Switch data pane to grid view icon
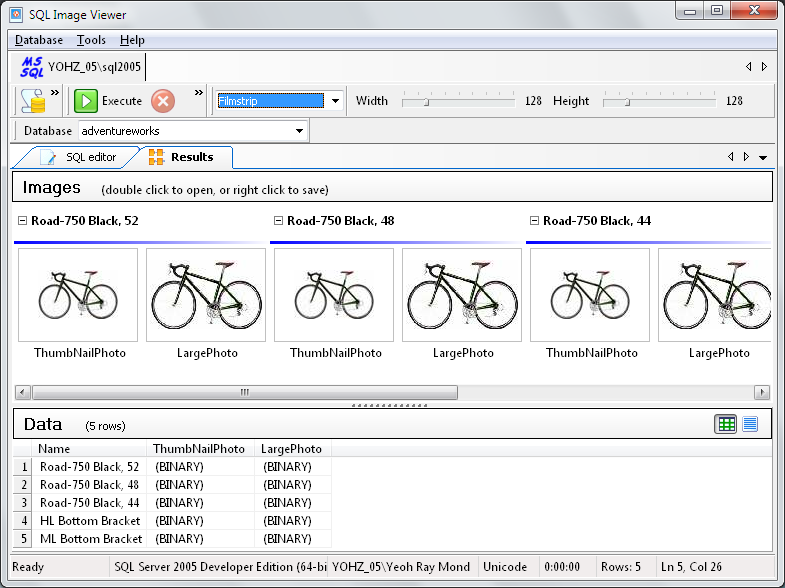The width and height of the screenshot is (785, 588). [x=726, y=424]
